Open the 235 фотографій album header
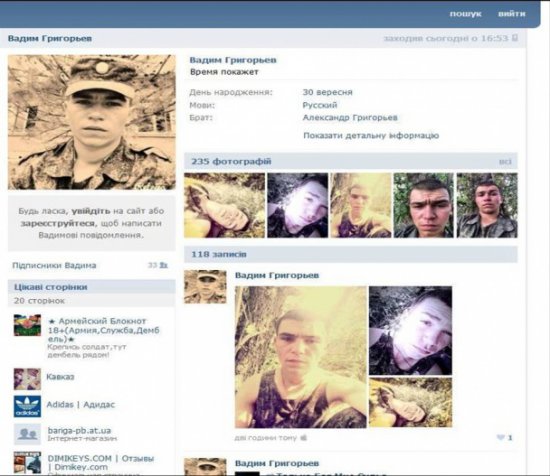Image resolution: width=550 pixels, height=476 pixels. [x=231, y=161]
